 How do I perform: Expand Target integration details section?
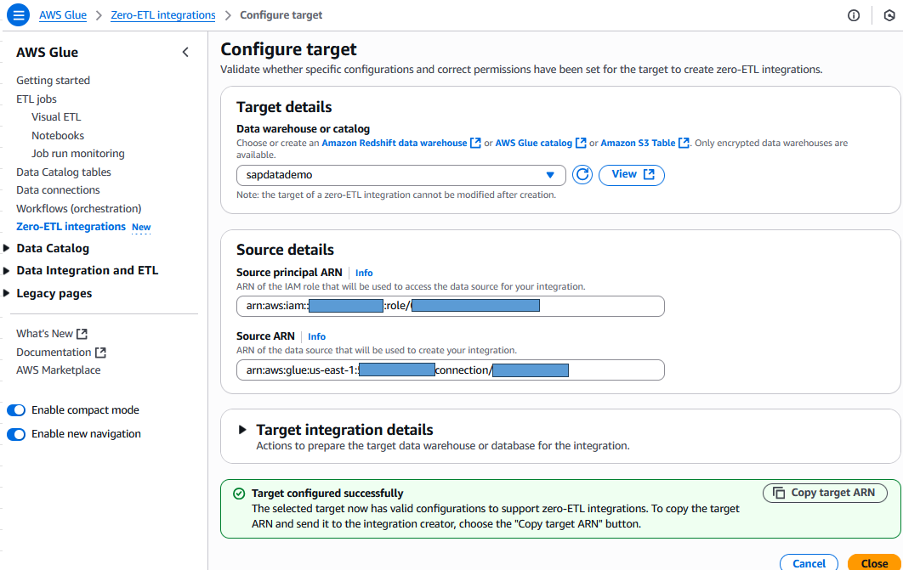[x=243, y=430]
